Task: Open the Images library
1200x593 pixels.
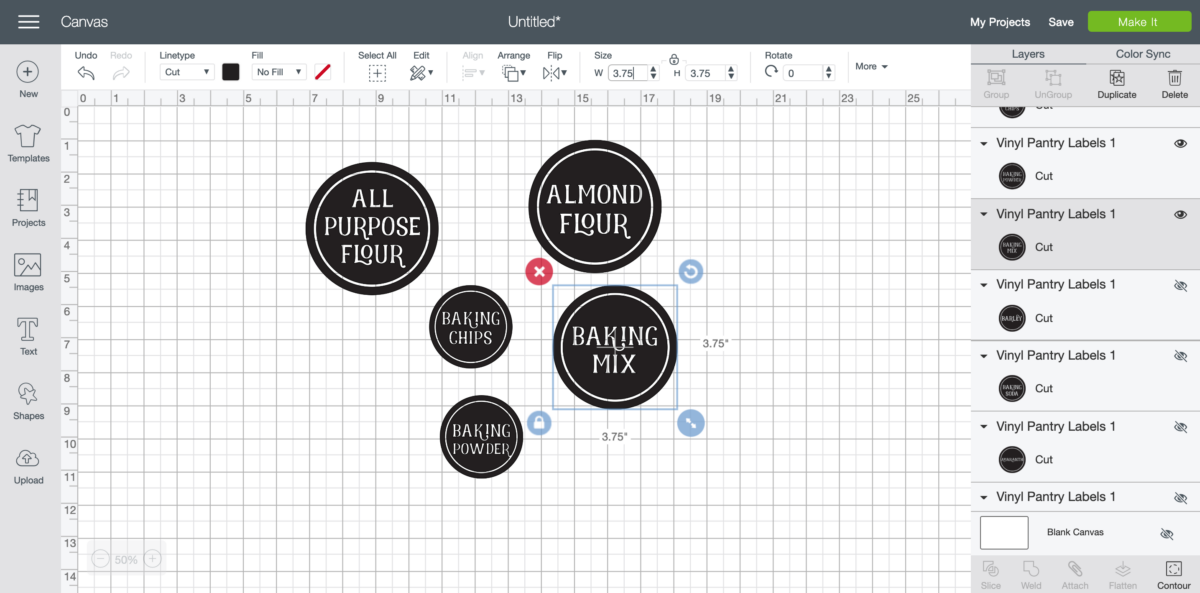Action: click(x=28, y=270)
